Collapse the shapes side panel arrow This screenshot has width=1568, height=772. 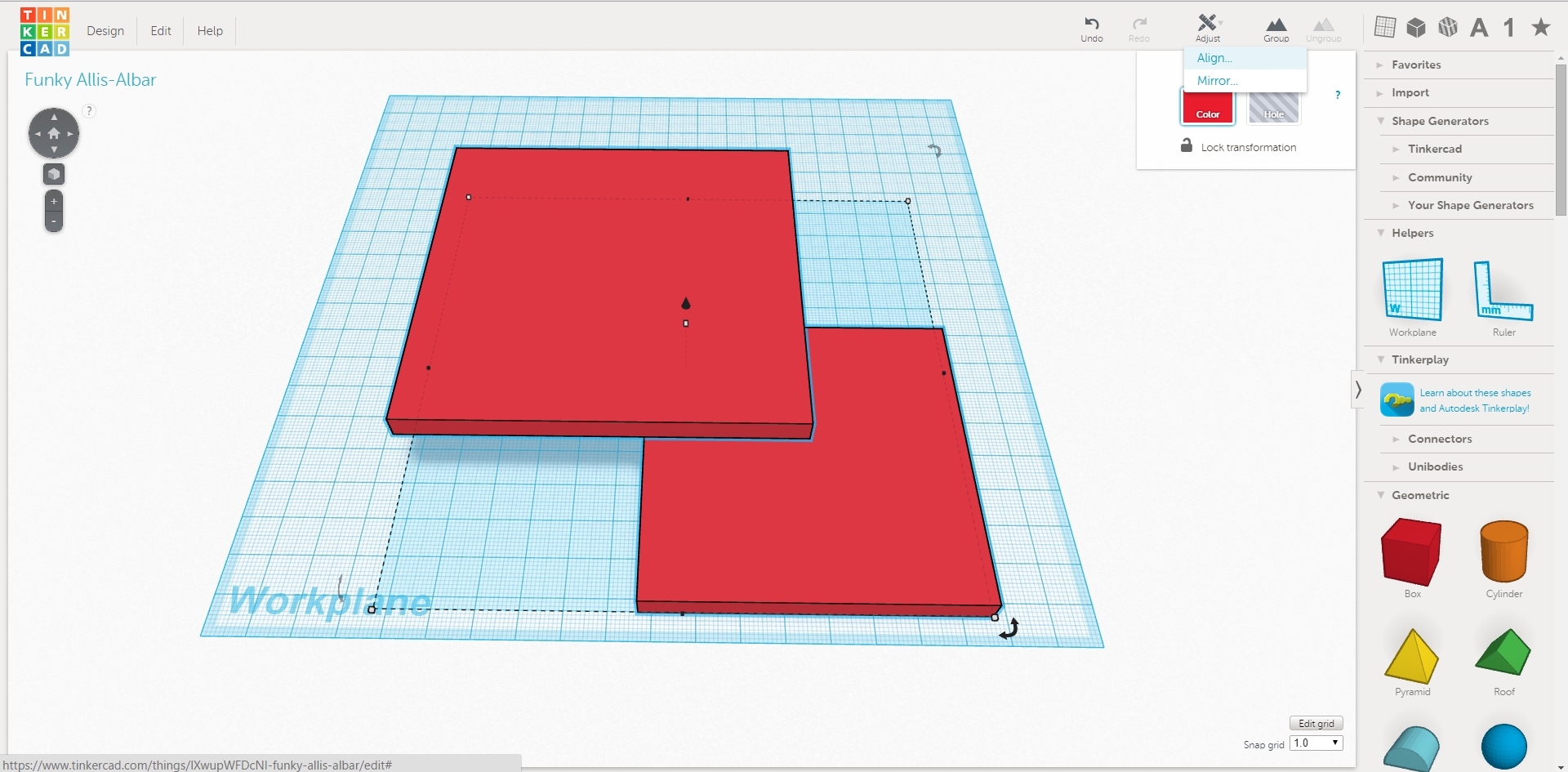click(x=1357, y=390)
